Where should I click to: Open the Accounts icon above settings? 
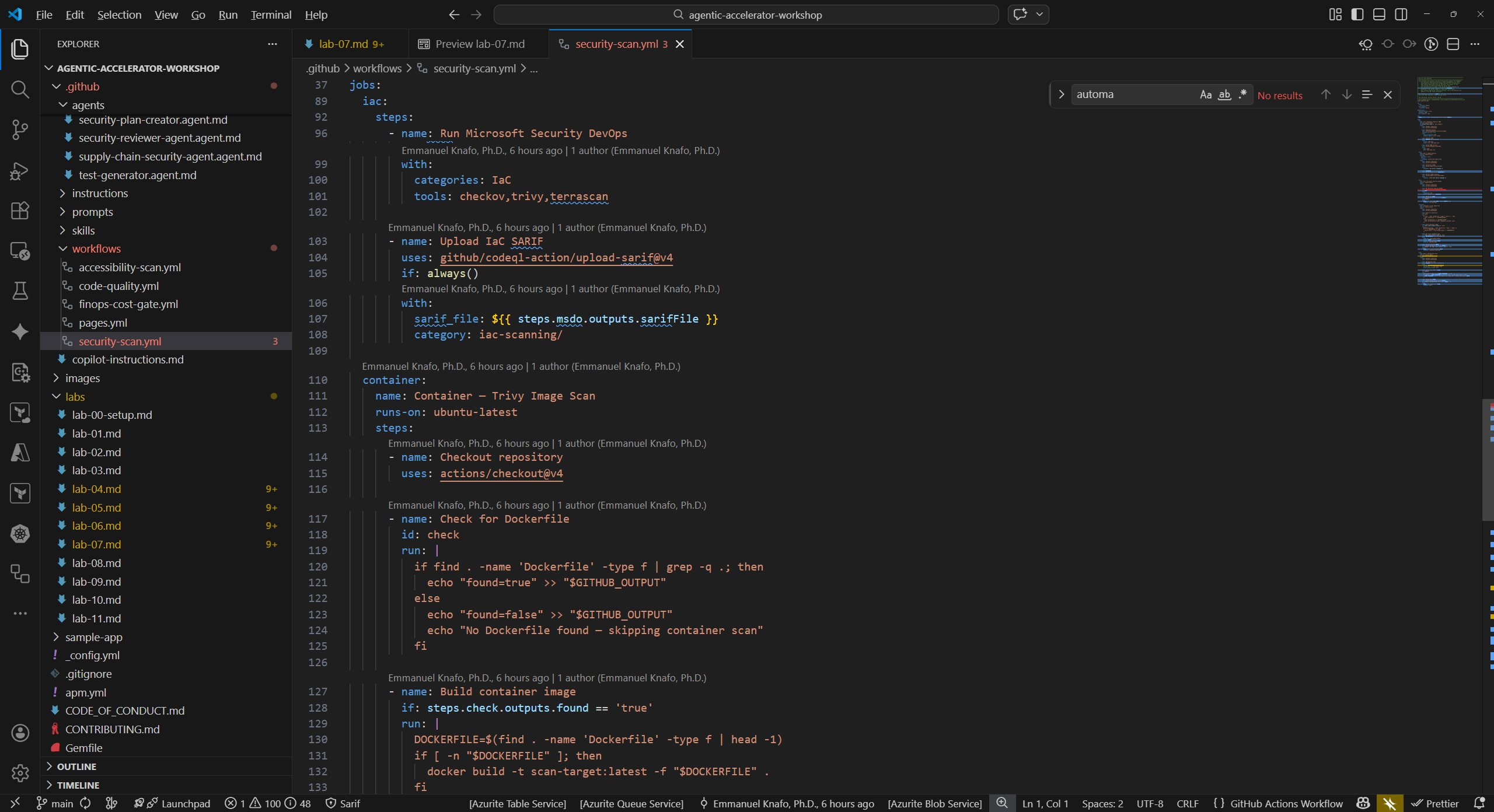click(x=19, y=733)
